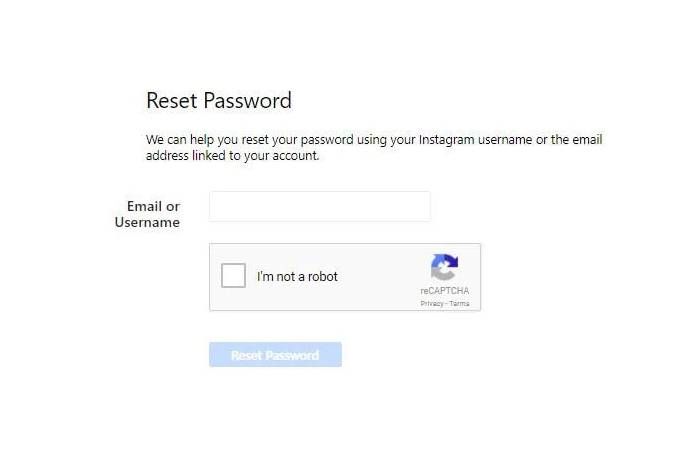Click the "Reset Password" page heading
Image resolution: width=700 pixels, height=450 pixels.
tap(218, 100)
